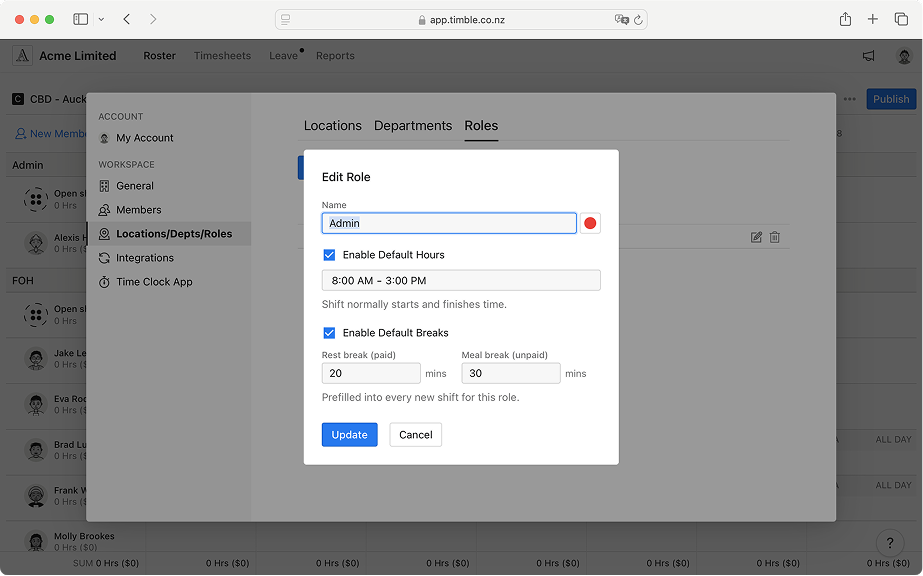Viewport: 923px width, 576px height.
Task: Click the Cancel button
Action: [416, 435]
